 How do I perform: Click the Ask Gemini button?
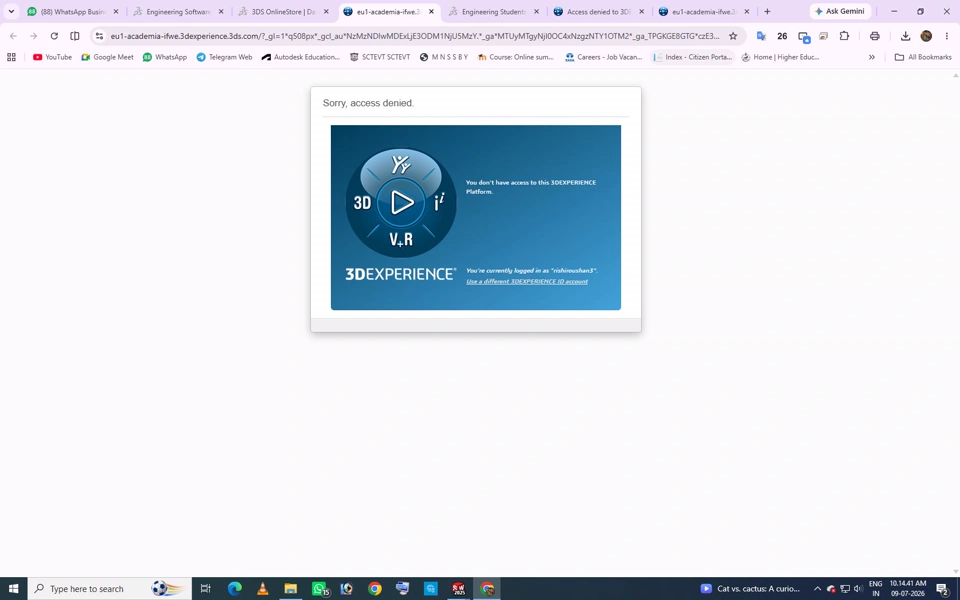pyautogui.click(x=840, y=11)
